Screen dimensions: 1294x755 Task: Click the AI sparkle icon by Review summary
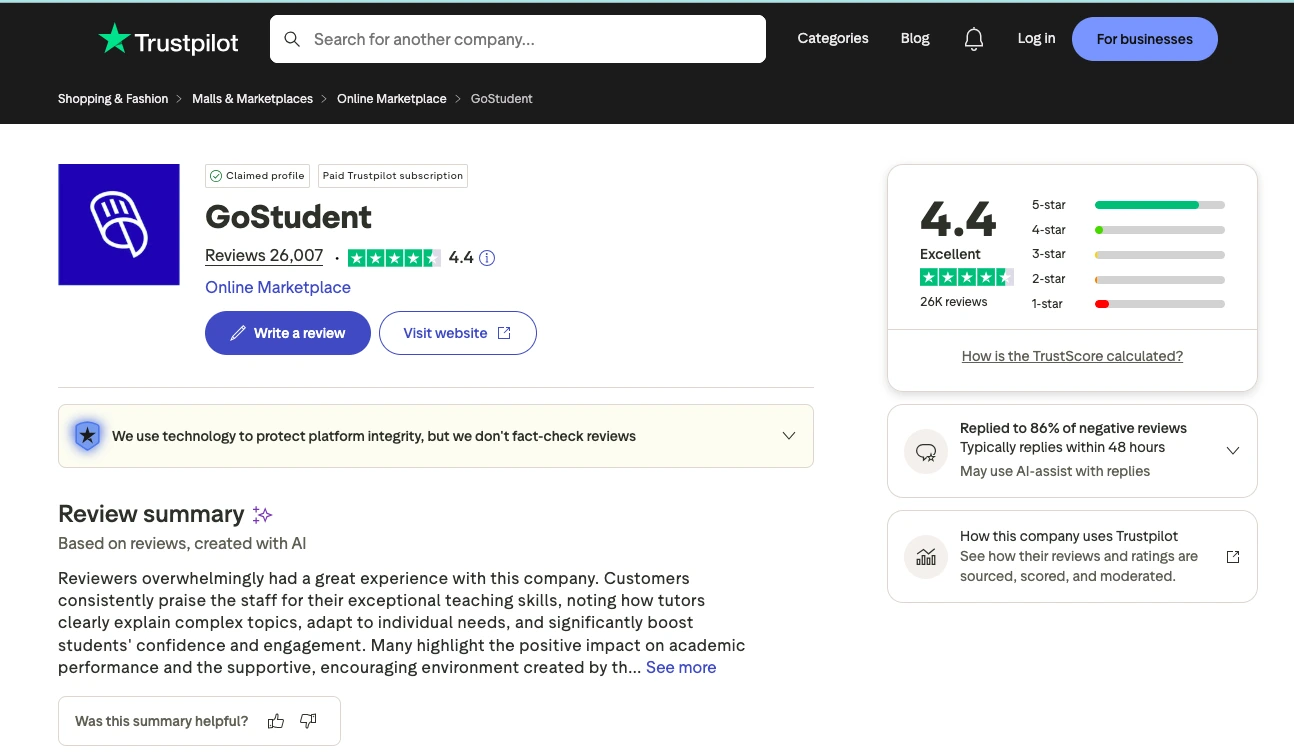point(263,515)
